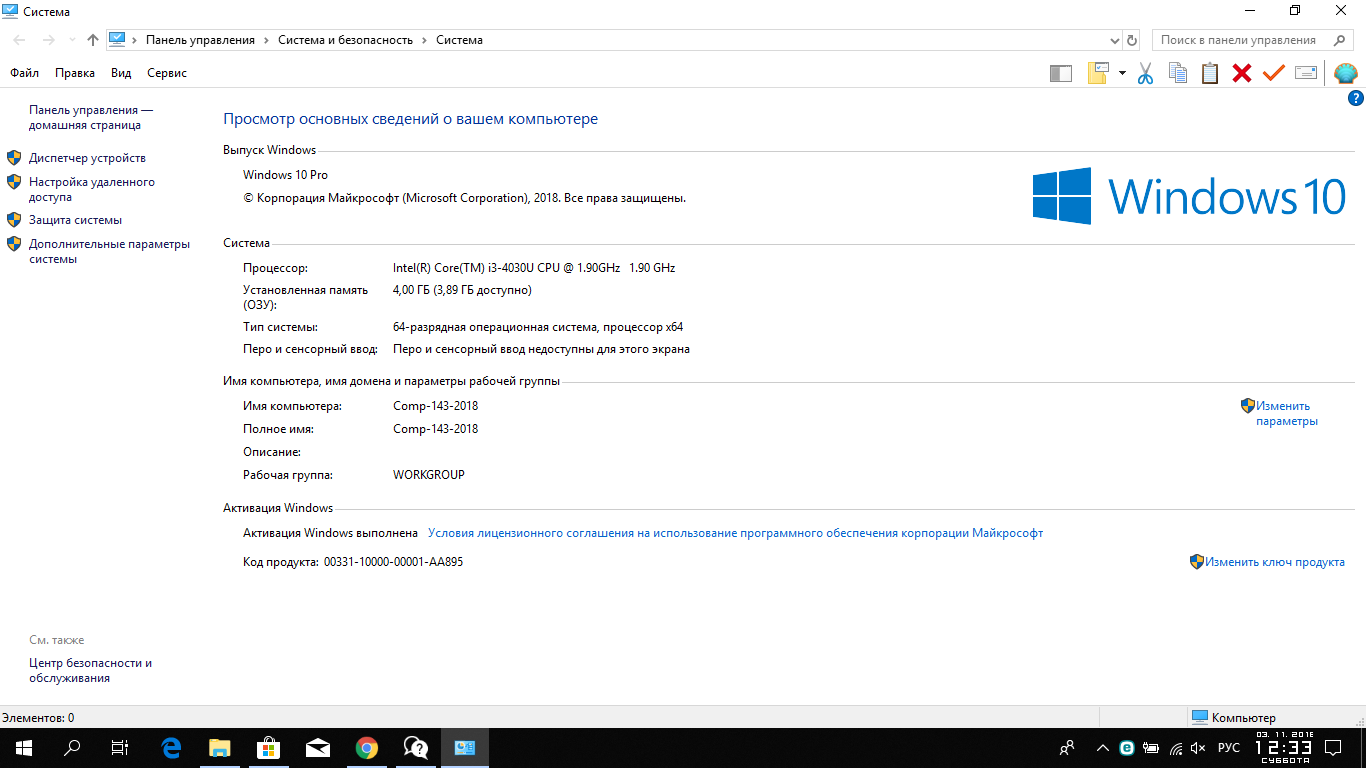
Task: Launch Microsoft Edge from taskbar
Action: coord(172,747)
